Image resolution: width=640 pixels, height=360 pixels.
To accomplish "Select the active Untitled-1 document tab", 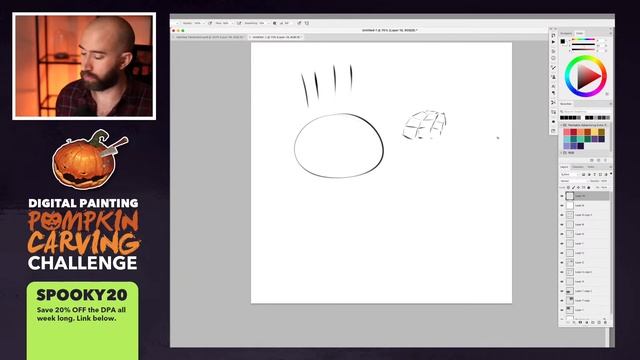I will click(x=276, y=37).
